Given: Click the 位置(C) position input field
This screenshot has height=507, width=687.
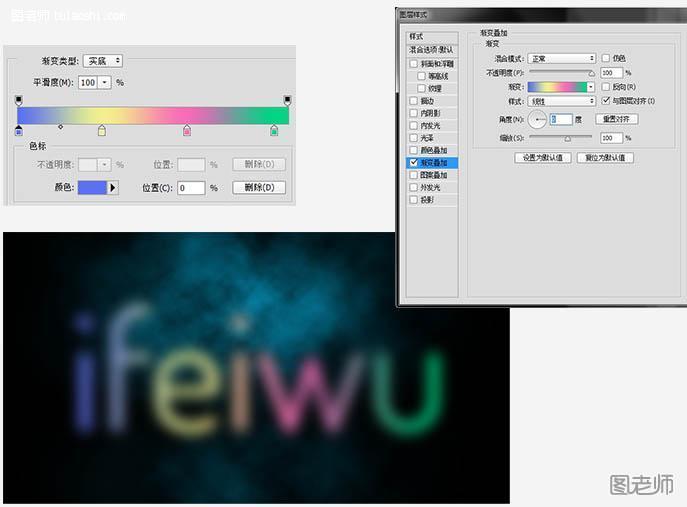Looking at the screenshot, I should pyautogui.click(x=191, y=188).
